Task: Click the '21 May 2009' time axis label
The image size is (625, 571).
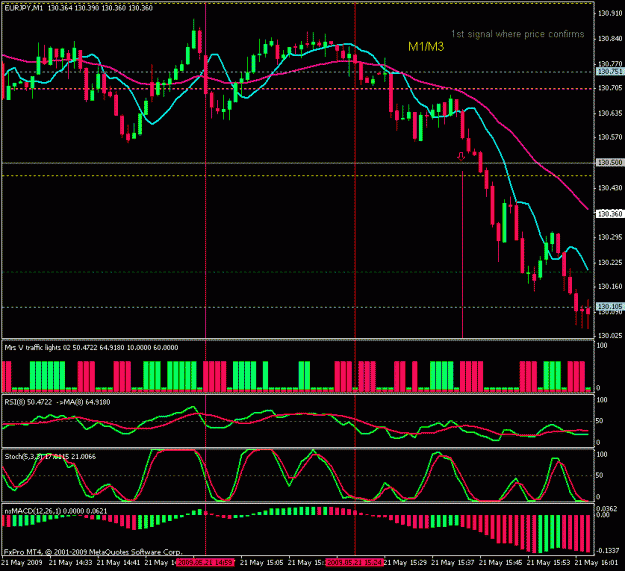Action: (x=22, y=563)
